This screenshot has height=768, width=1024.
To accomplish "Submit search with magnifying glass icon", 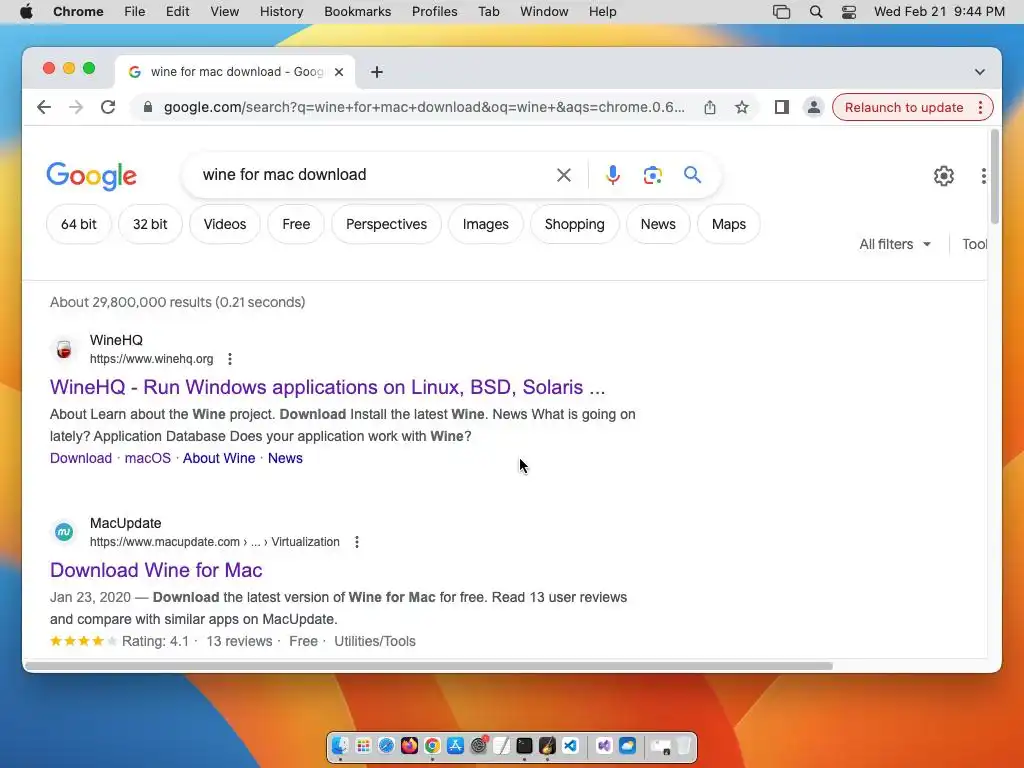I will 692,174.
